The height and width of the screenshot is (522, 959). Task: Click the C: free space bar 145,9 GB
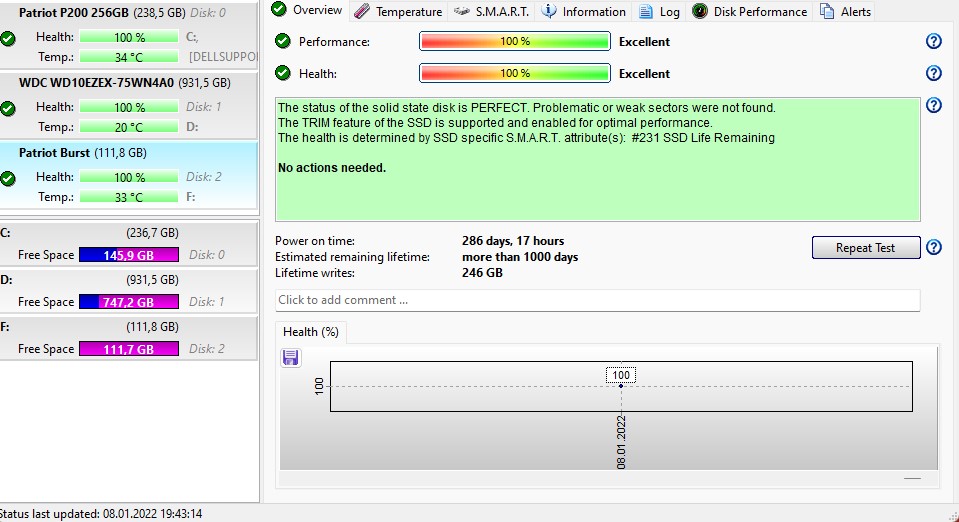(x=129, y=255)
